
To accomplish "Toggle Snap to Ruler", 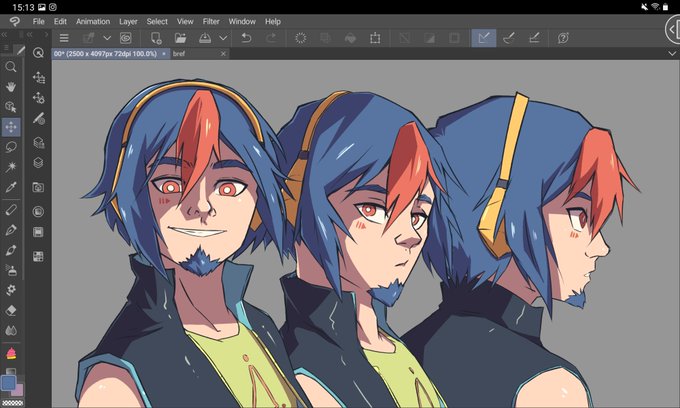I will point(484,38).
